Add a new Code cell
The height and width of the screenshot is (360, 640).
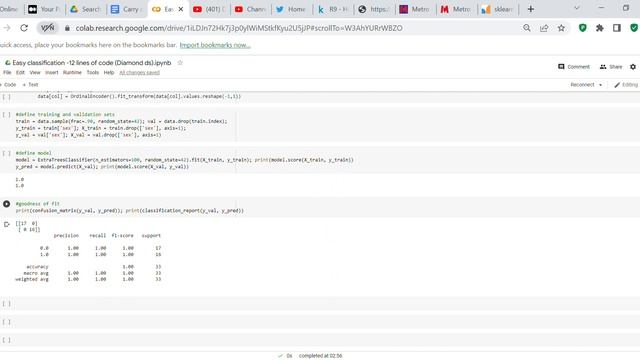tap(8, 85)
